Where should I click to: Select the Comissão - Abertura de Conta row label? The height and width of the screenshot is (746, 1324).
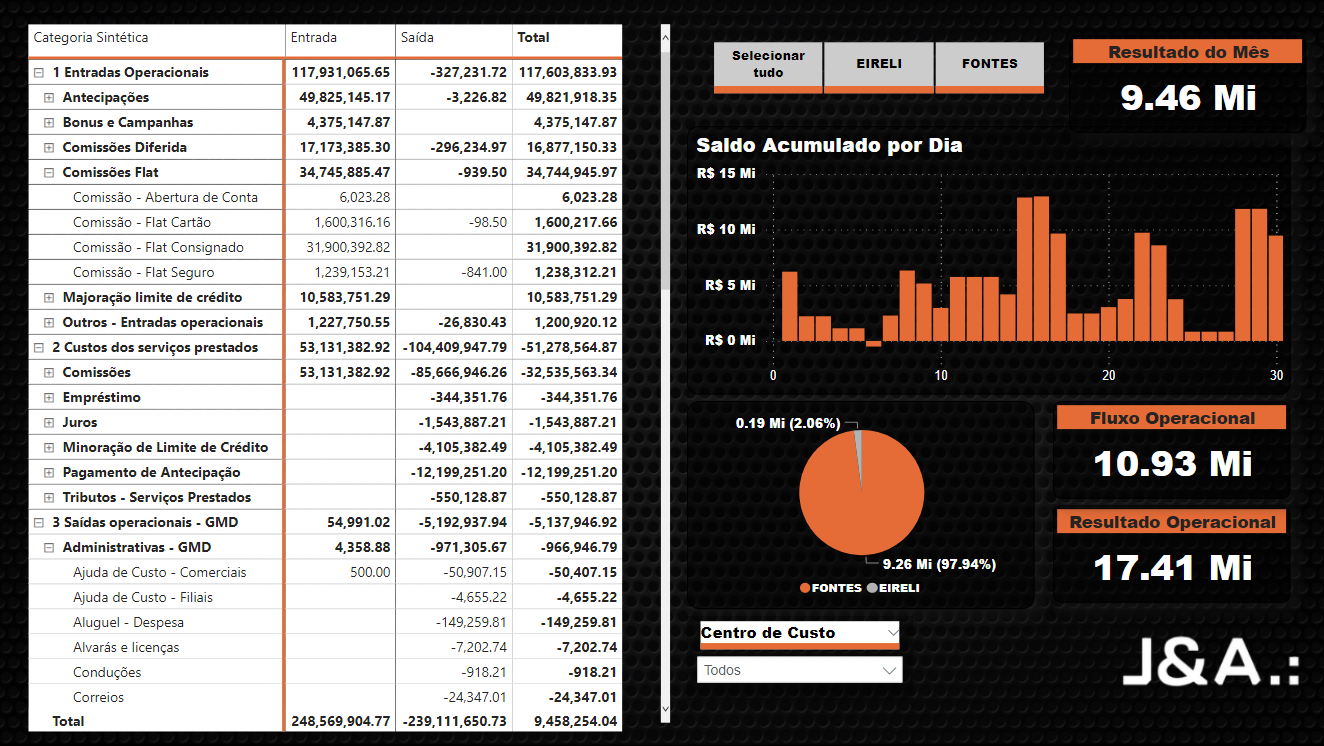point(165,198)
